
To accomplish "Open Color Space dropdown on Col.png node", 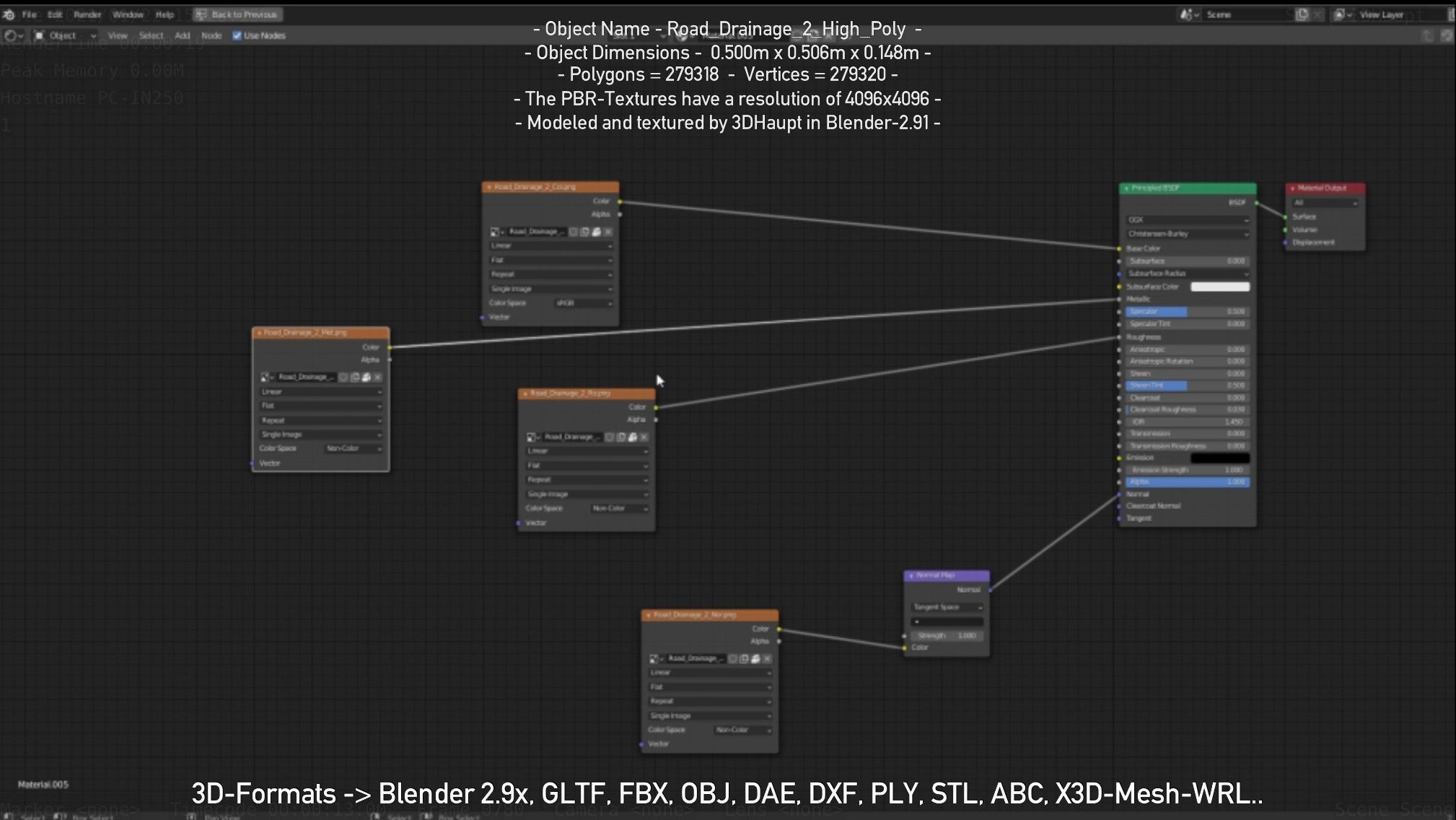I will pos(584,303).
